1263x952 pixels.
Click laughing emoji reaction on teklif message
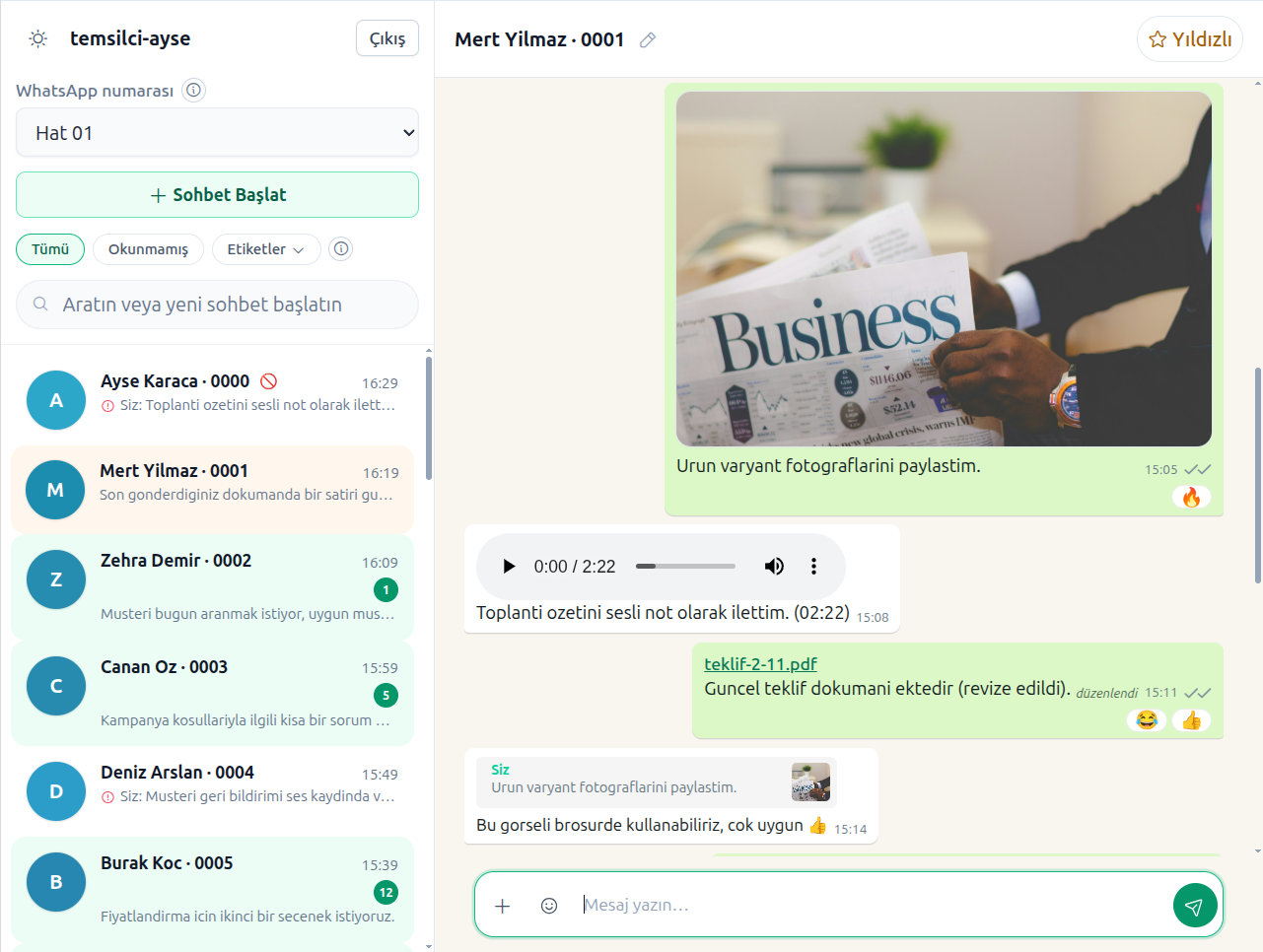(x=1146, y=720)
